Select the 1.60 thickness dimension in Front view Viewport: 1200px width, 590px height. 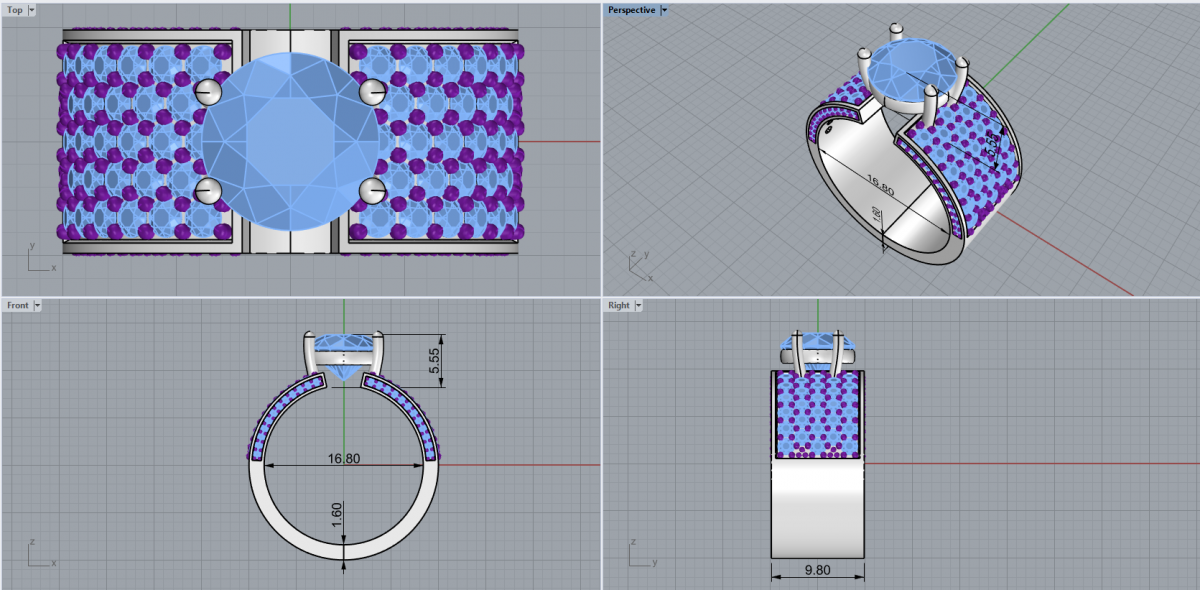[x=337, y=515]
